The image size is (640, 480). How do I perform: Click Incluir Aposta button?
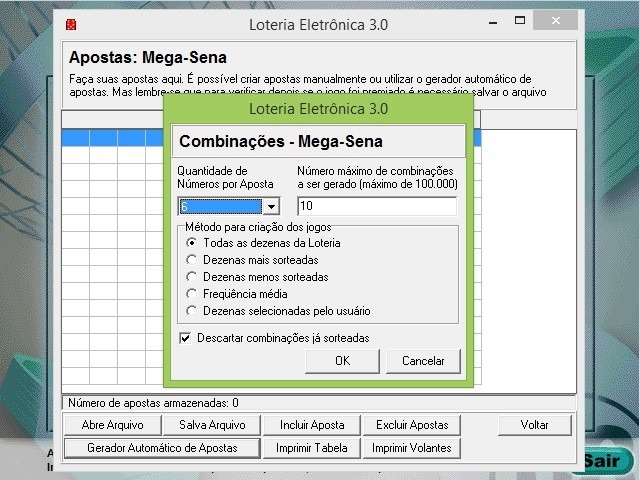tap(312, 425)
